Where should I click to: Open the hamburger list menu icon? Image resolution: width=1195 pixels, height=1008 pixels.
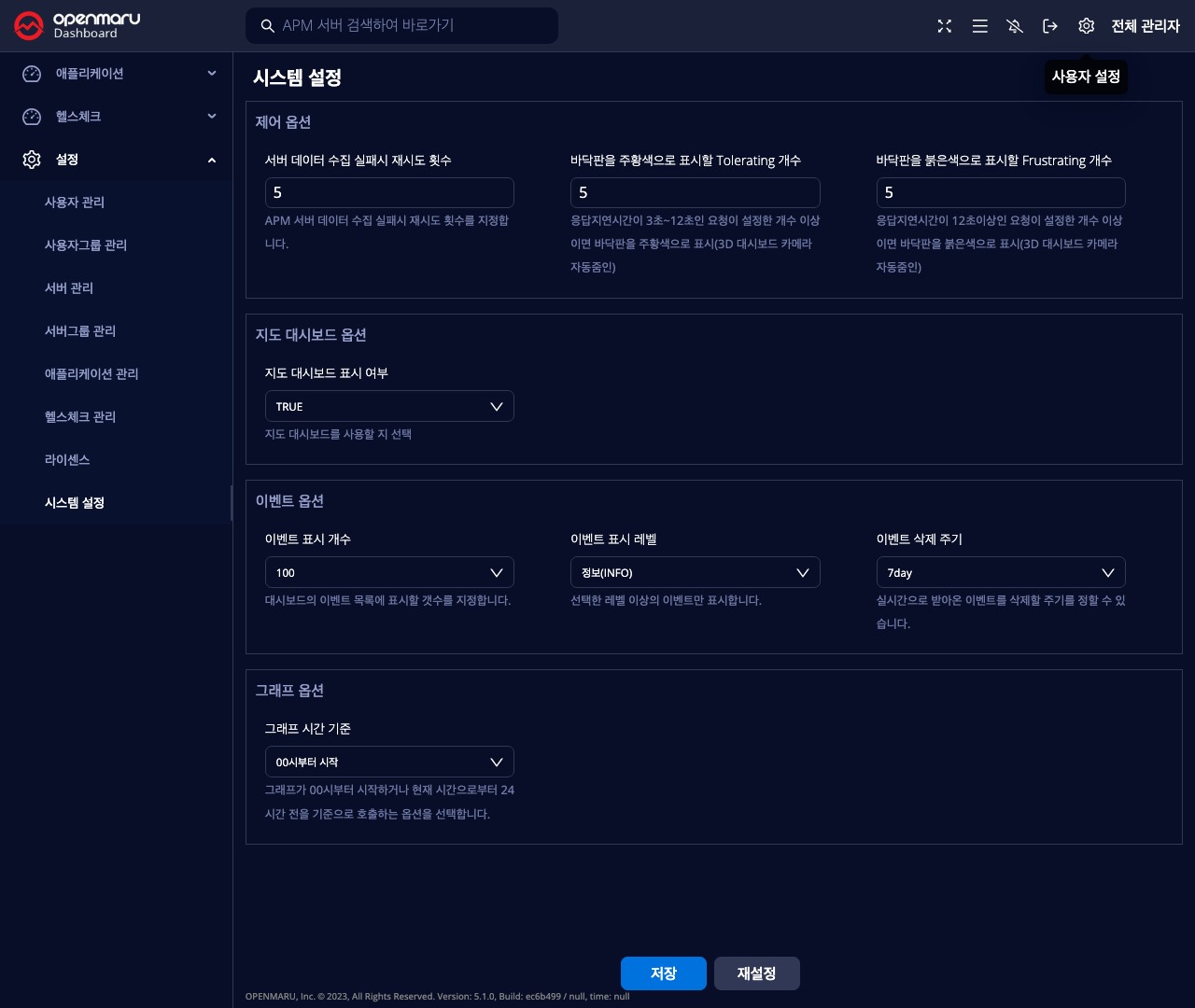[979, 26]
